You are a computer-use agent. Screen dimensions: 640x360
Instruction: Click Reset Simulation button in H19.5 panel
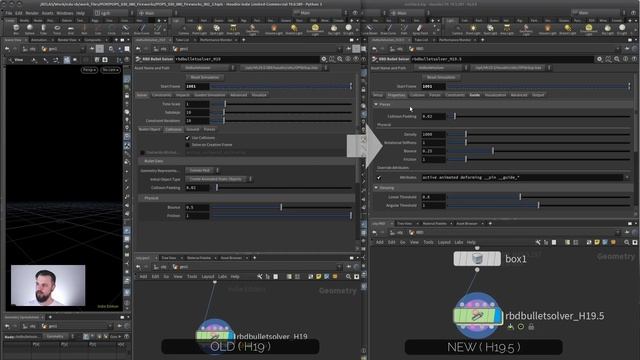tap(441, 77)
